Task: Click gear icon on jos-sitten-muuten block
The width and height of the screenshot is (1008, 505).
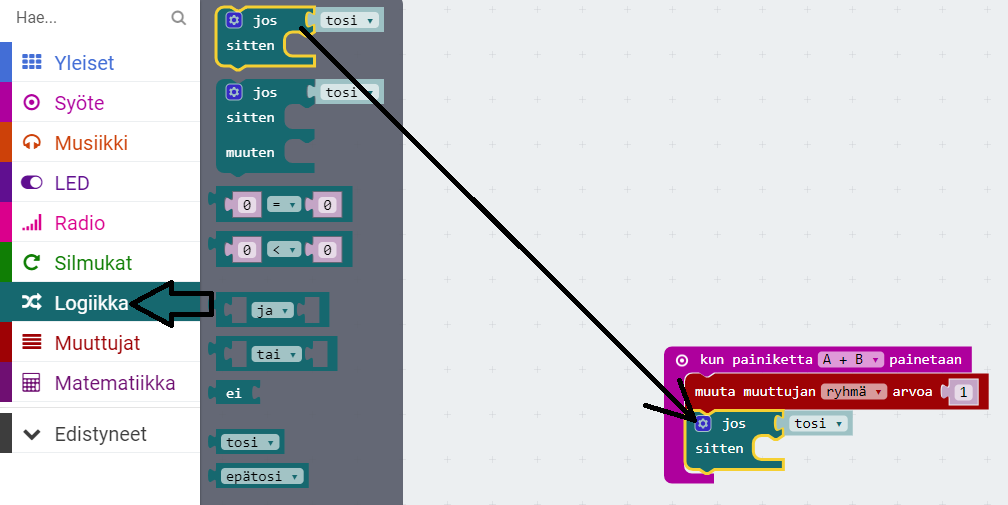Action: click(234, 92)
